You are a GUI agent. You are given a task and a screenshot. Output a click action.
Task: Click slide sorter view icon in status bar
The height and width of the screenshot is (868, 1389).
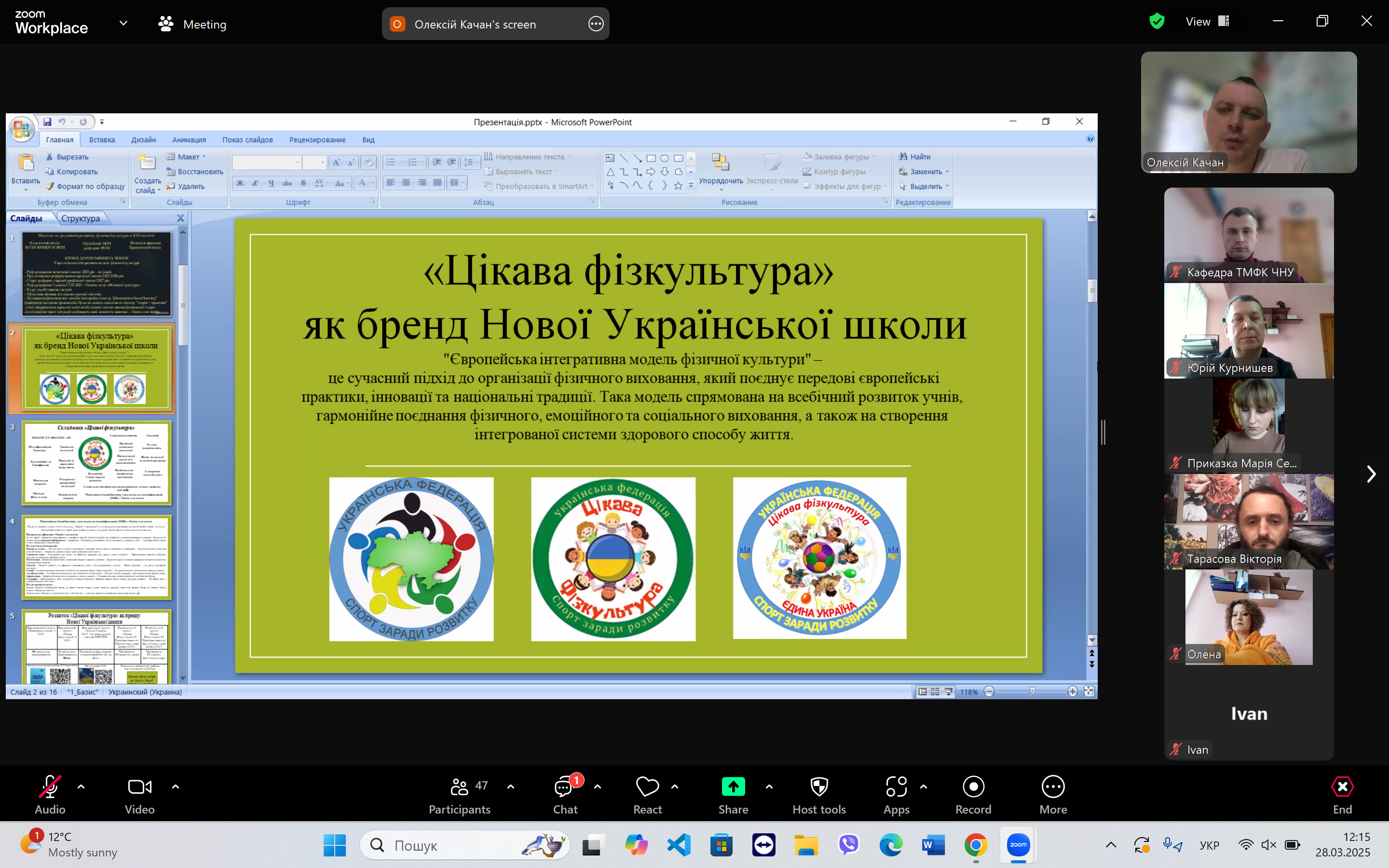[x=935, y=692]
